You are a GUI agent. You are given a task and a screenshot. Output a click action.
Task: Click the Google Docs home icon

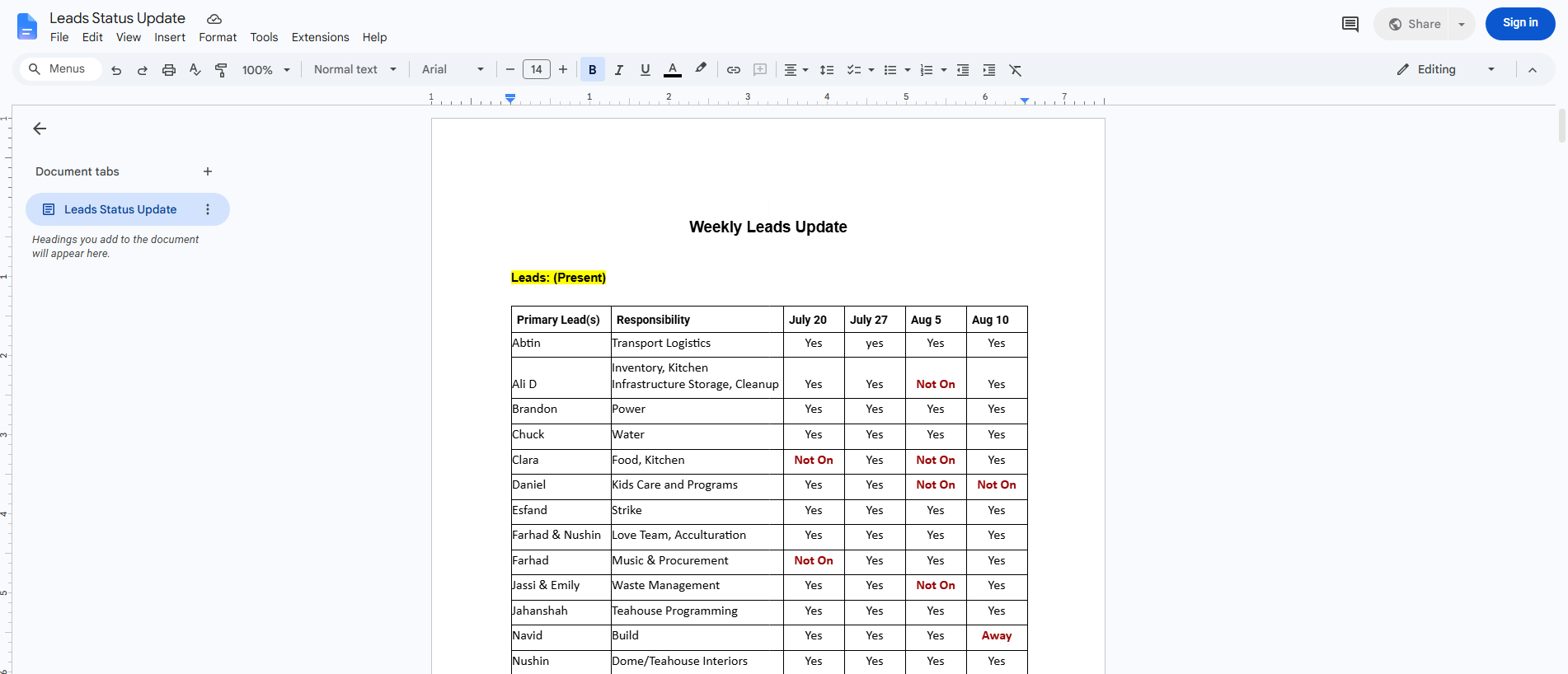27,26
